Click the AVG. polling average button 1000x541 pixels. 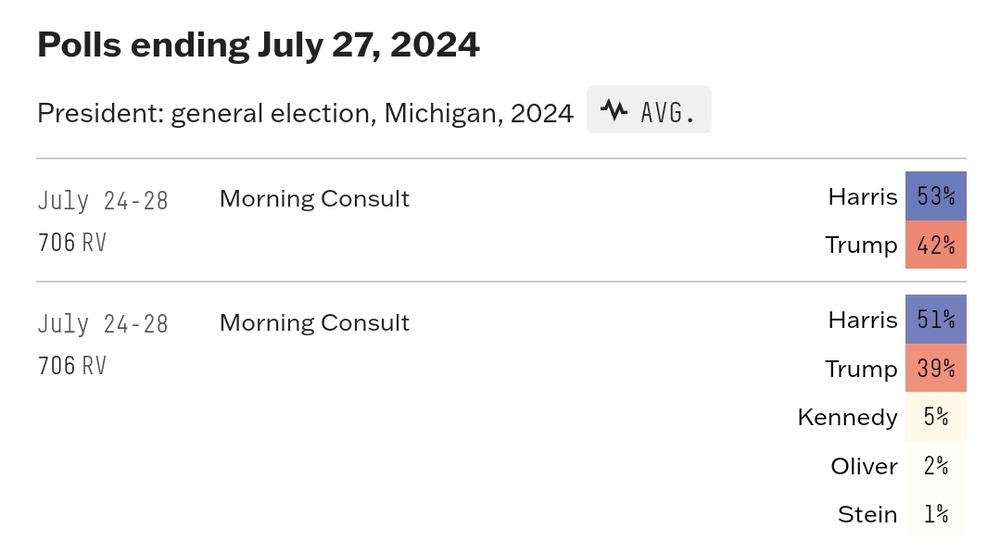coord(649,110)
